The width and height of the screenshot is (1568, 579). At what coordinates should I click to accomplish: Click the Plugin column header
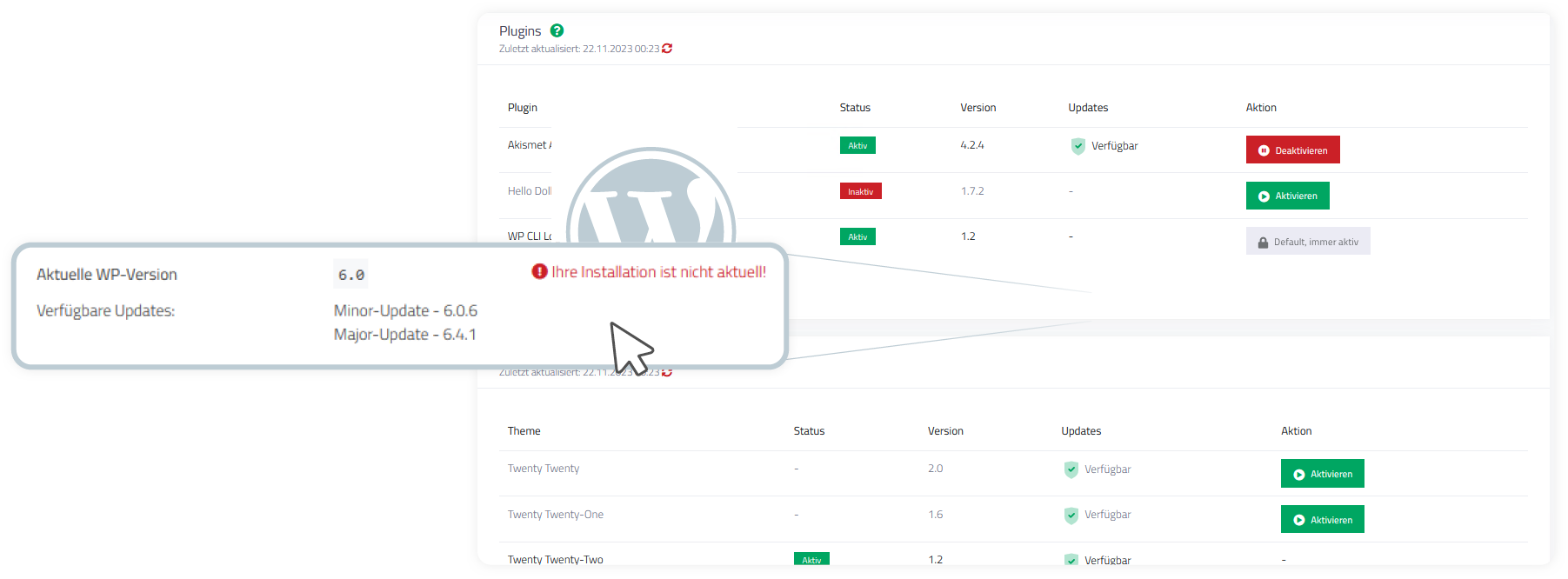[x=522, y=108]
